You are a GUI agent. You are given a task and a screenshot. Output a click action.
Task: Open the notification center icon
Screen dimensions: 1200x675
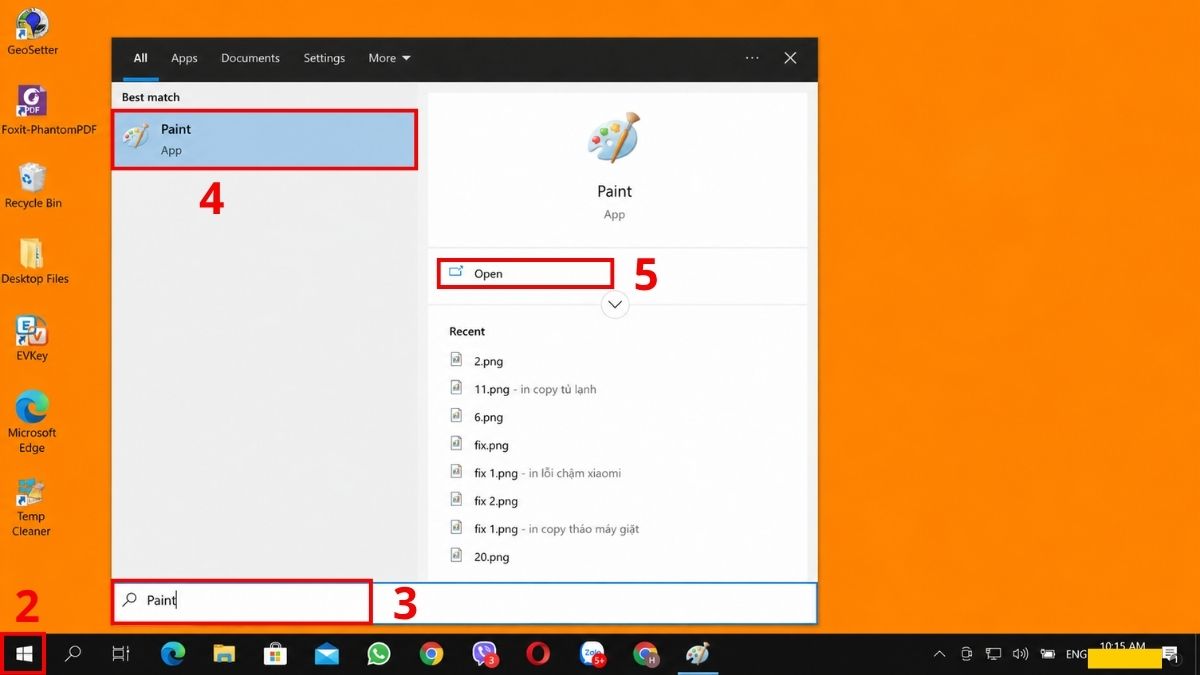tap(1170, 654)
